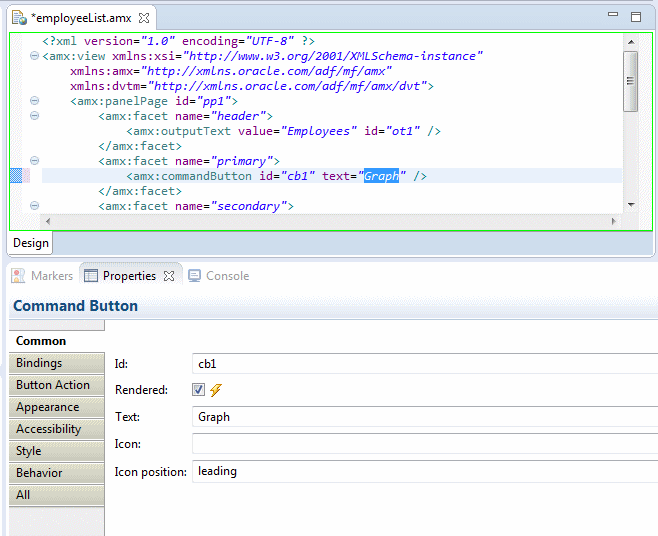Open the Style properties section

pos(57,451)
